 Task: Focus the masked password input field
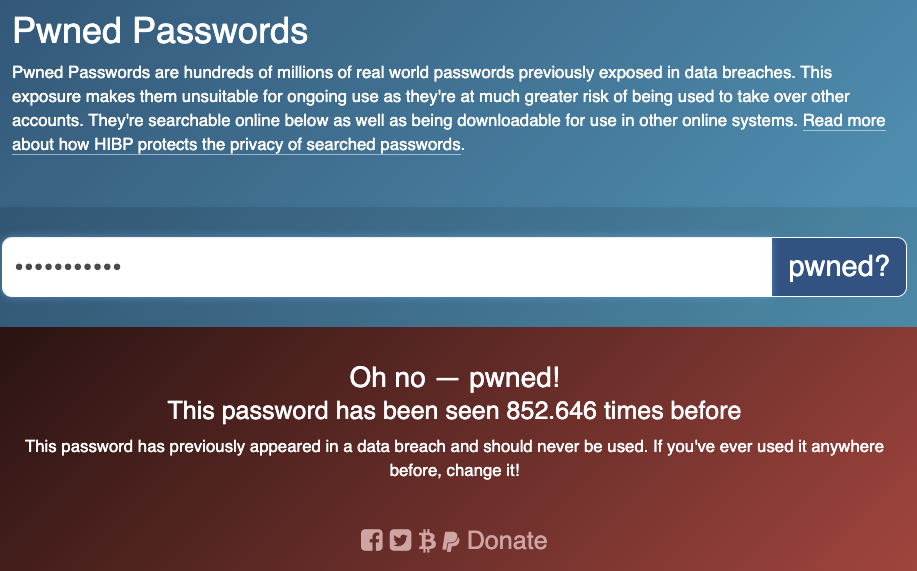[387, 267]
